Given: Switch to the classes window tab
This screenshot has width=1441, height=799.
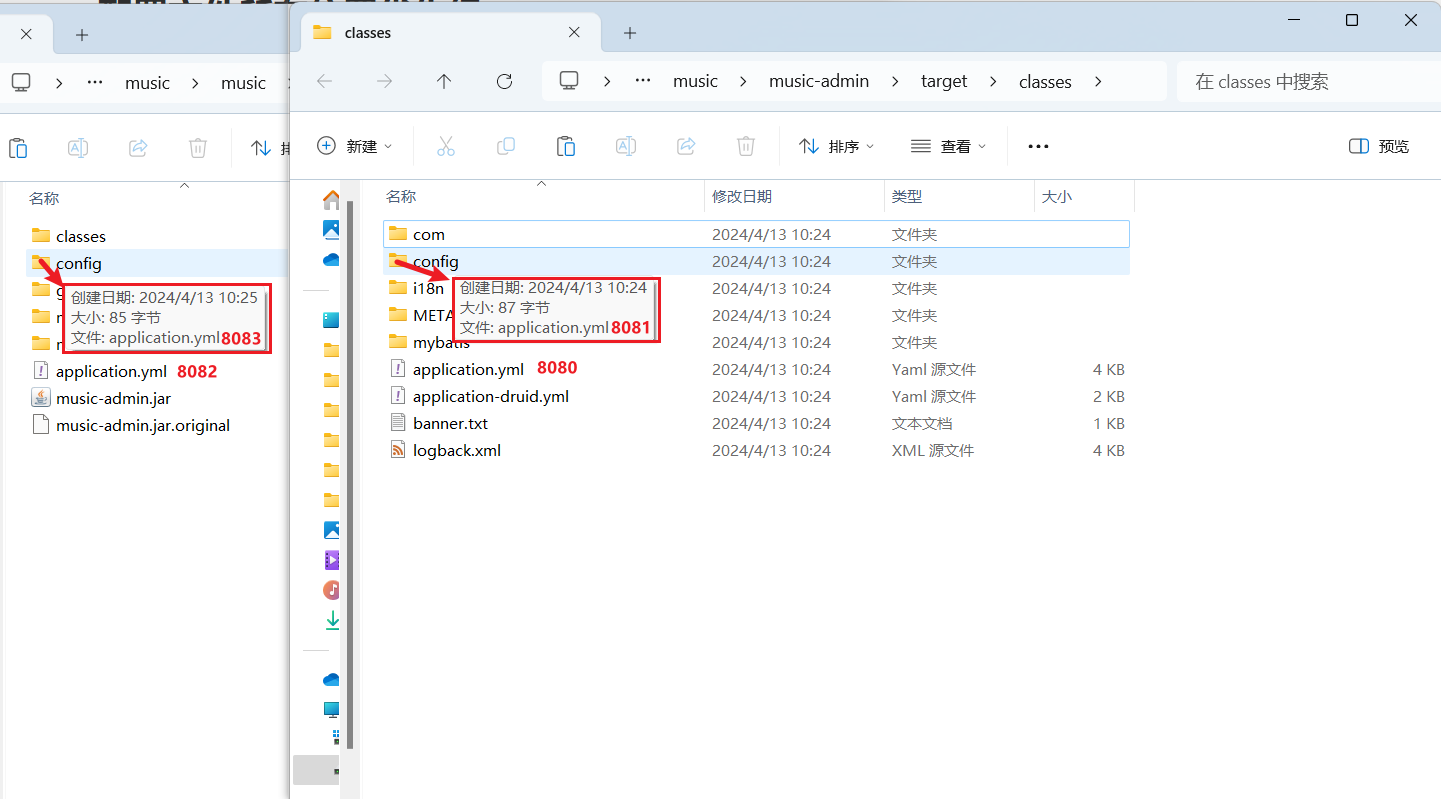Looking at the screenshot, I should [440, 33].
